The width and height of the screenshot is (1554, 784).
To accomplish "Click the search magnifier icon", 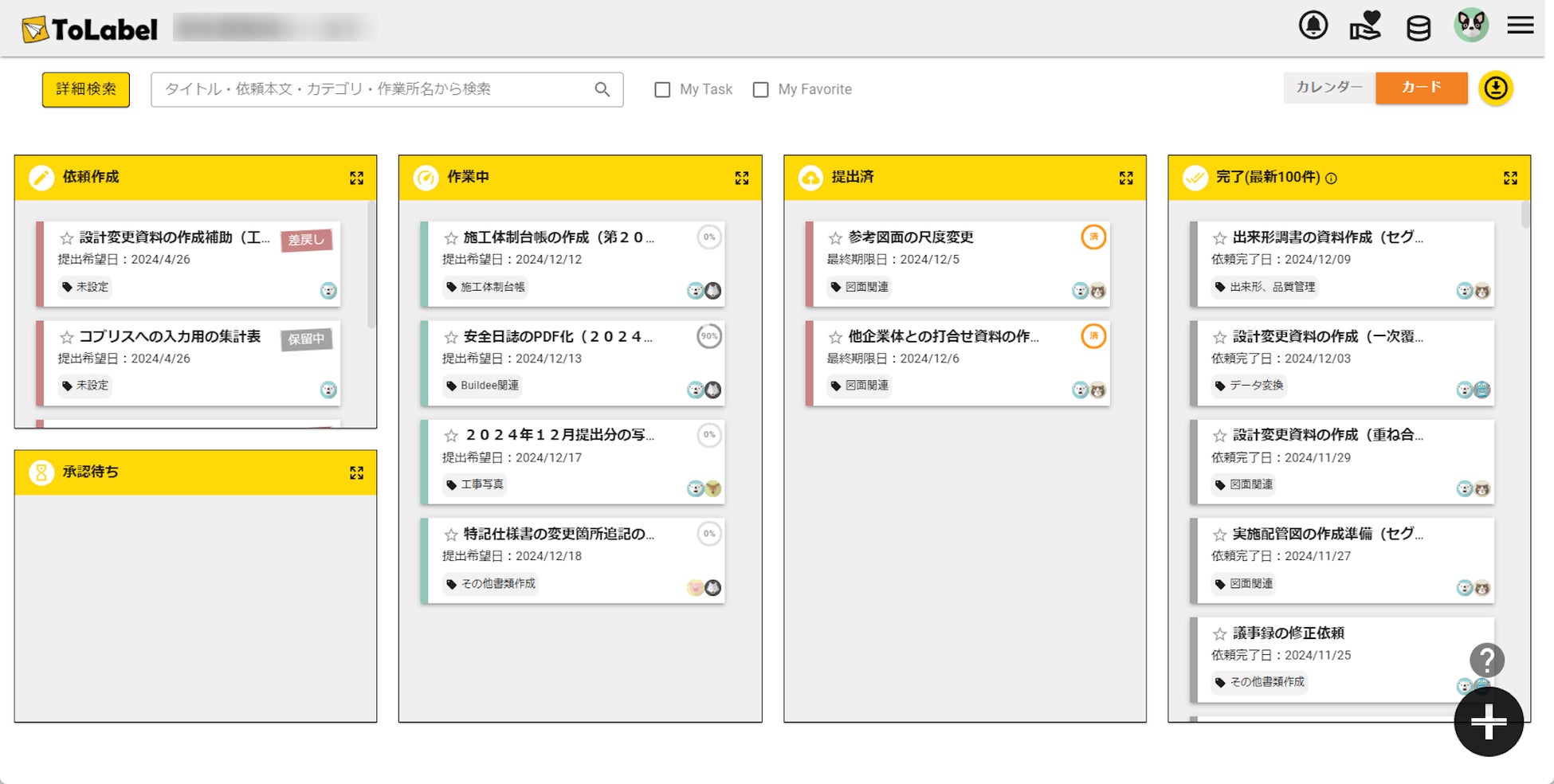I will pyautogui.click(x=602, y=89).
